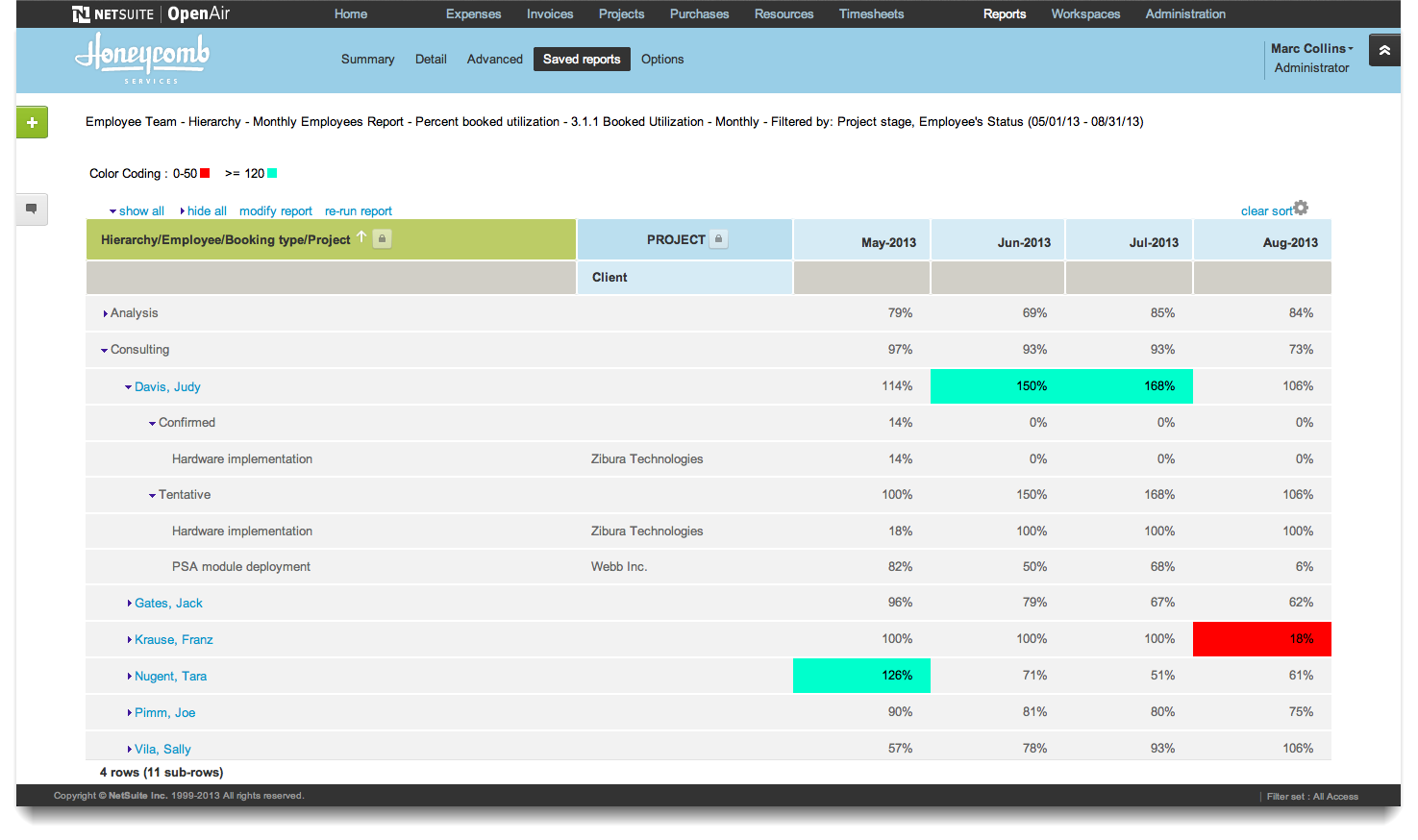Image resolution: width=1418 pixels, height=840 pixels.
Task: Click the cyan 126% May-2013 cell
Action: point(861,676)
